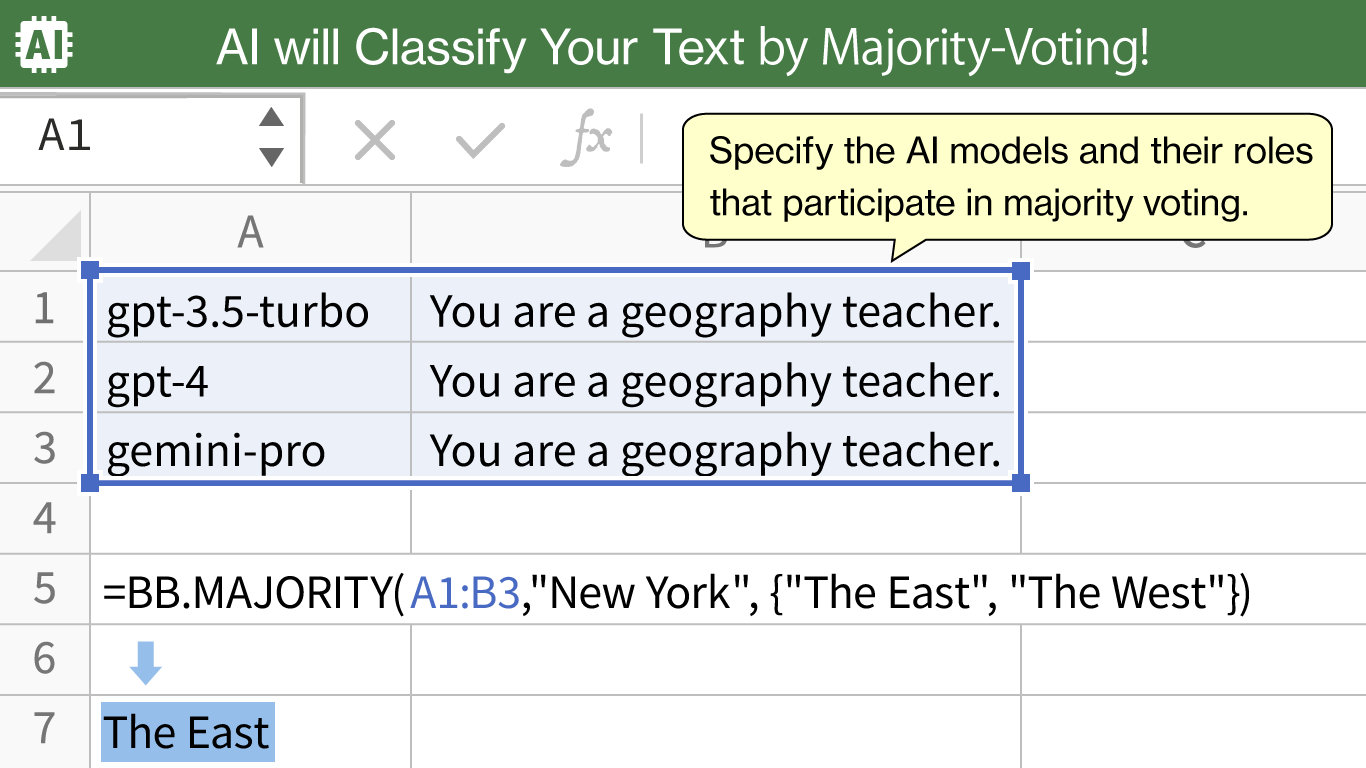
Task: Click the name box down arrow
Action: 271,157
